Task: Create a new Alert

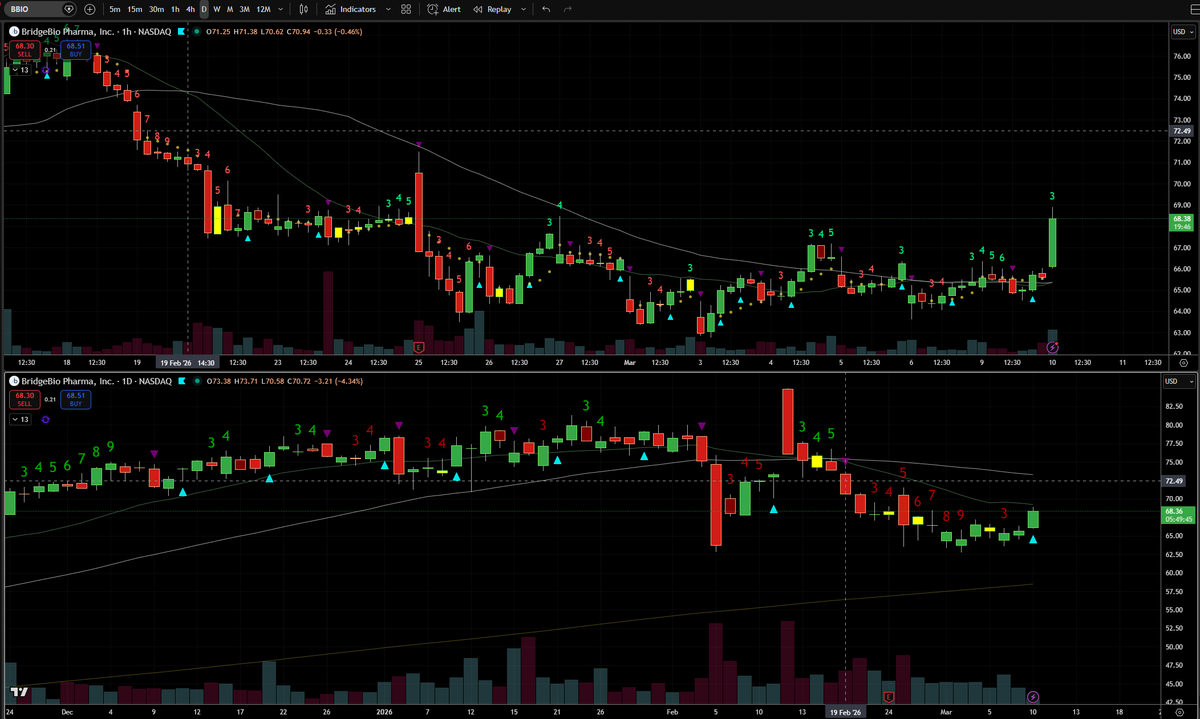Action: point(444,9)
